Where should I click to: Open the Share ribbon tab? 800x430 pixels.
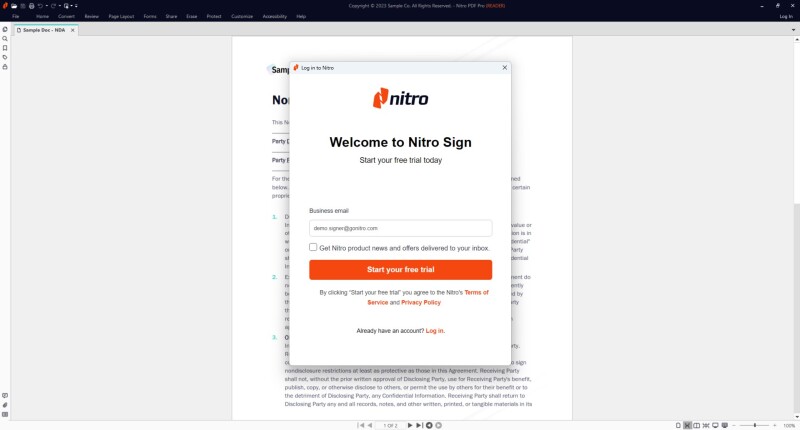(171, 16)
